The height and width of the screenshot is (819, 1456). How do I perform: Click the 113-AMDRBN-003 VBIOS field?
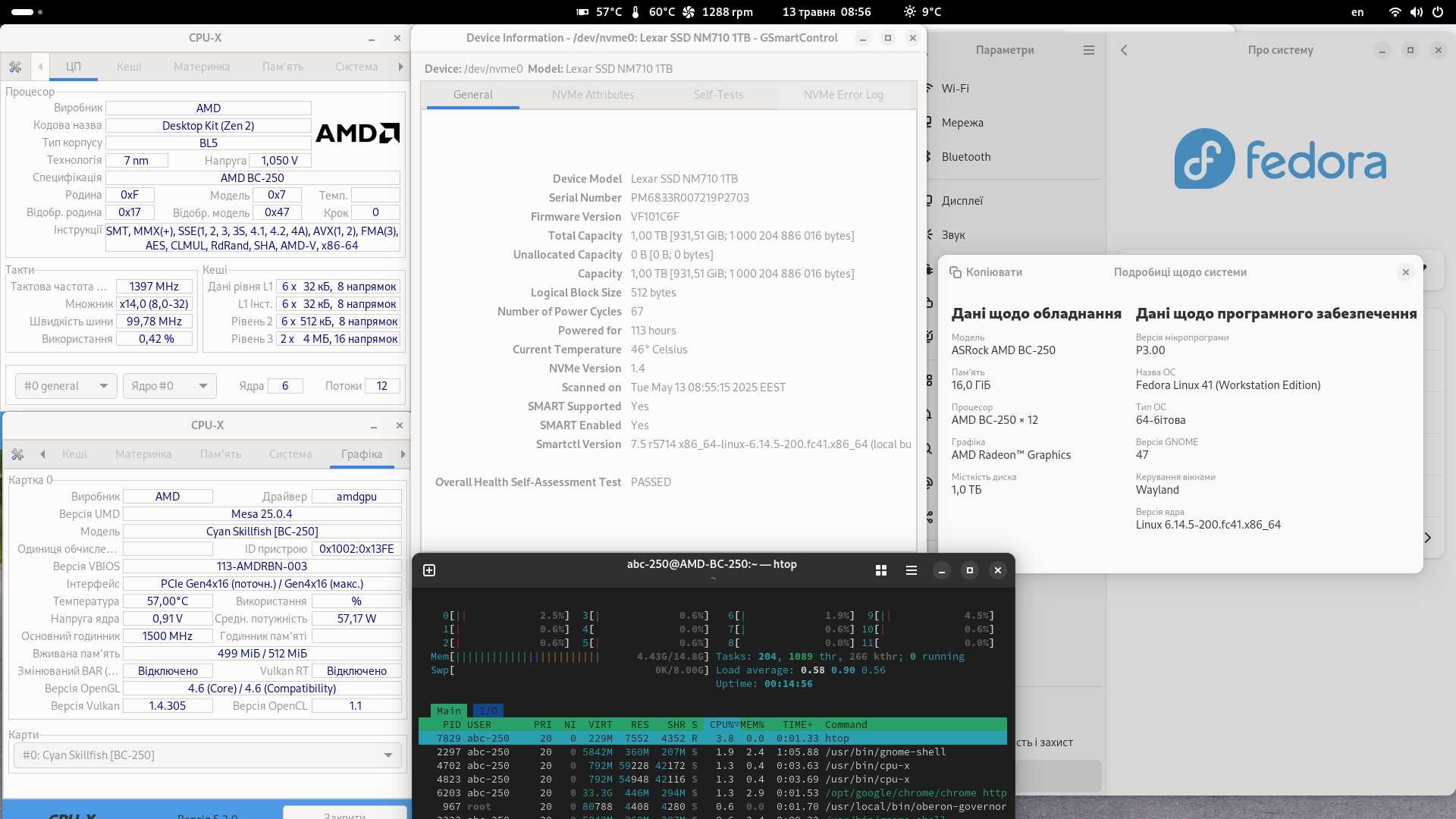tap(262, 566)
